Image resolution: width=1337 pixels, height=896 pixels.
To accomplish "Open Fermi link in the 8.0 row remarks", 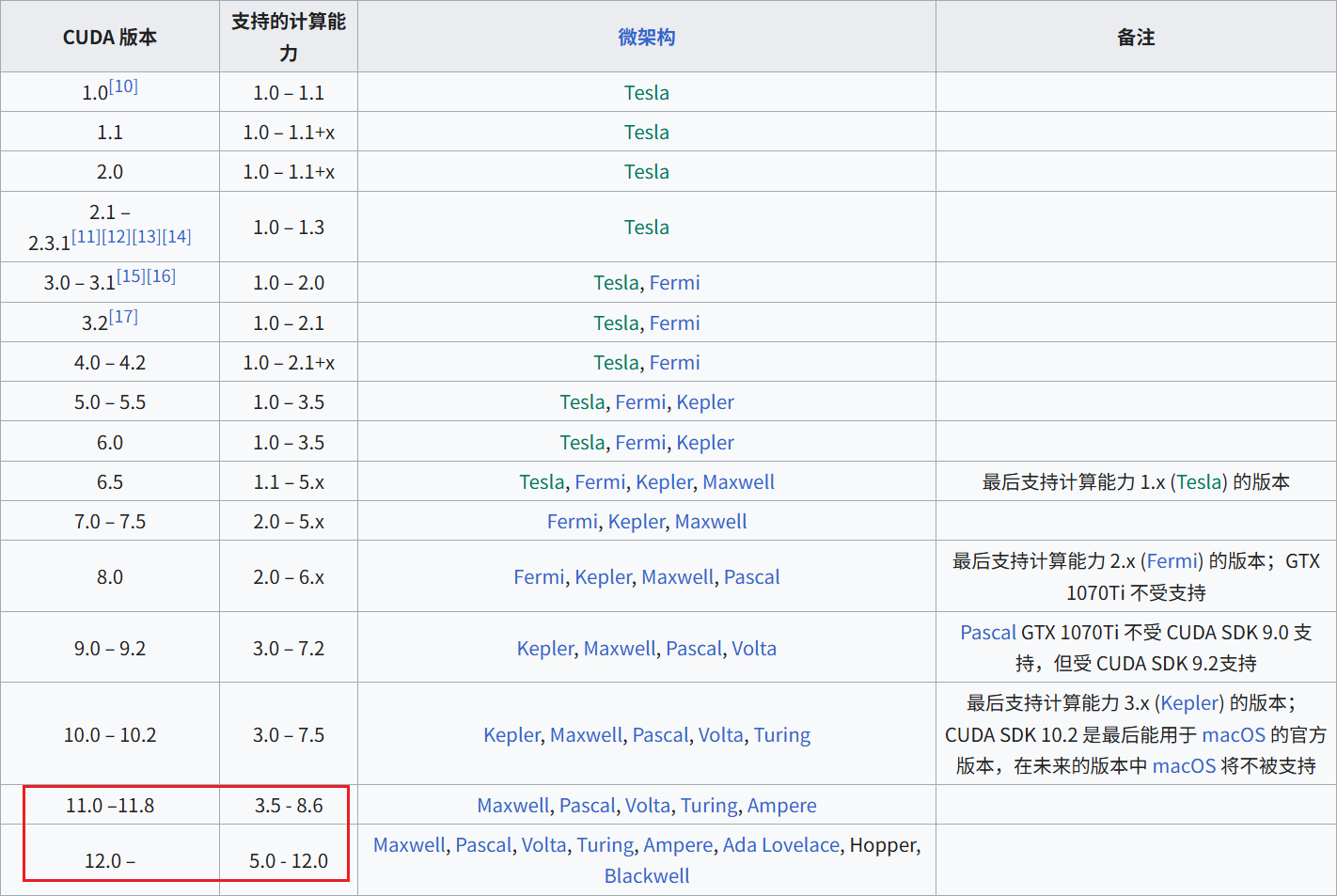I will pyautogui.click(x=1172, y=560).
